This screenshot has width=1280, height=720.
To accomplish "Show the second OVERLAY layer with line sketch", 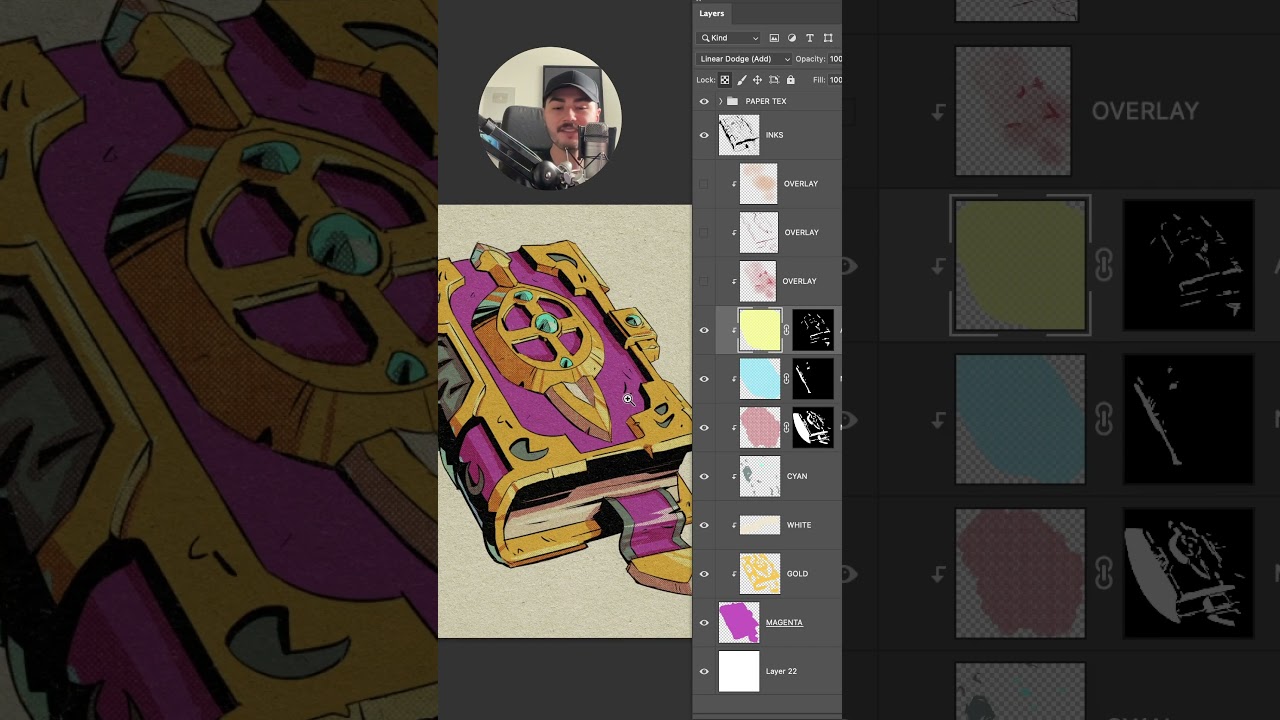I will click(x=704, y=233).
